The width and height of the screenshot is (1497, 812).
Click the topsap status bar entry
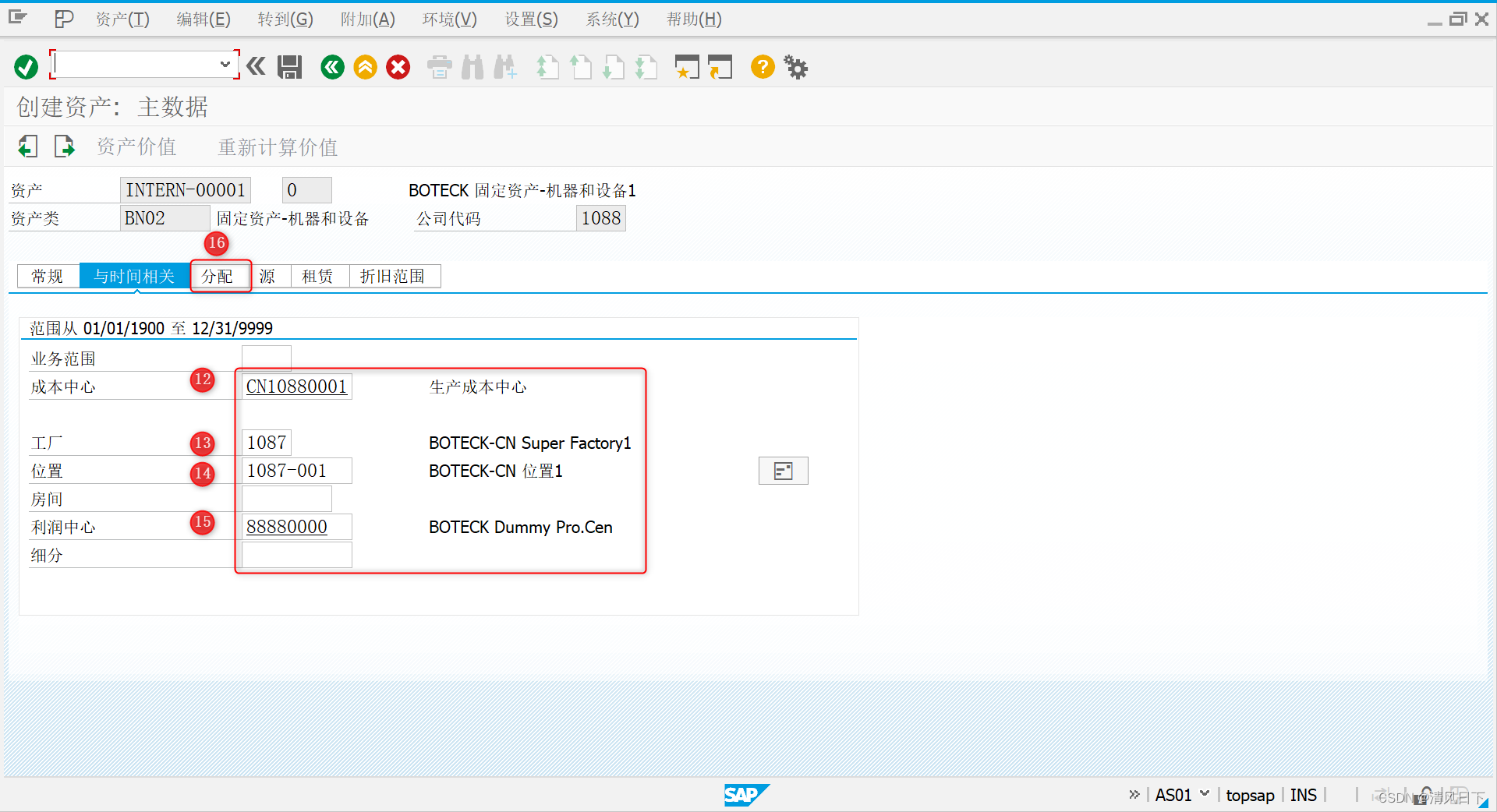click(1250, 795)
